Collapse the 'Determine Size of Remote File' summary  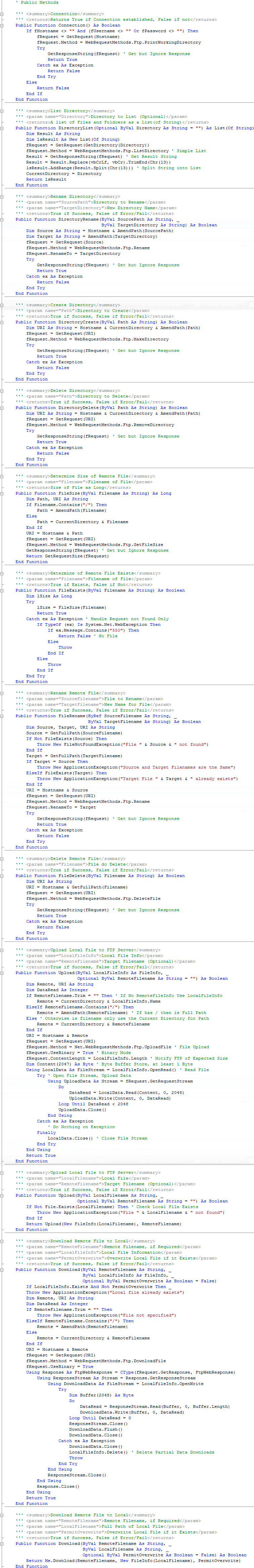(2, 476)
